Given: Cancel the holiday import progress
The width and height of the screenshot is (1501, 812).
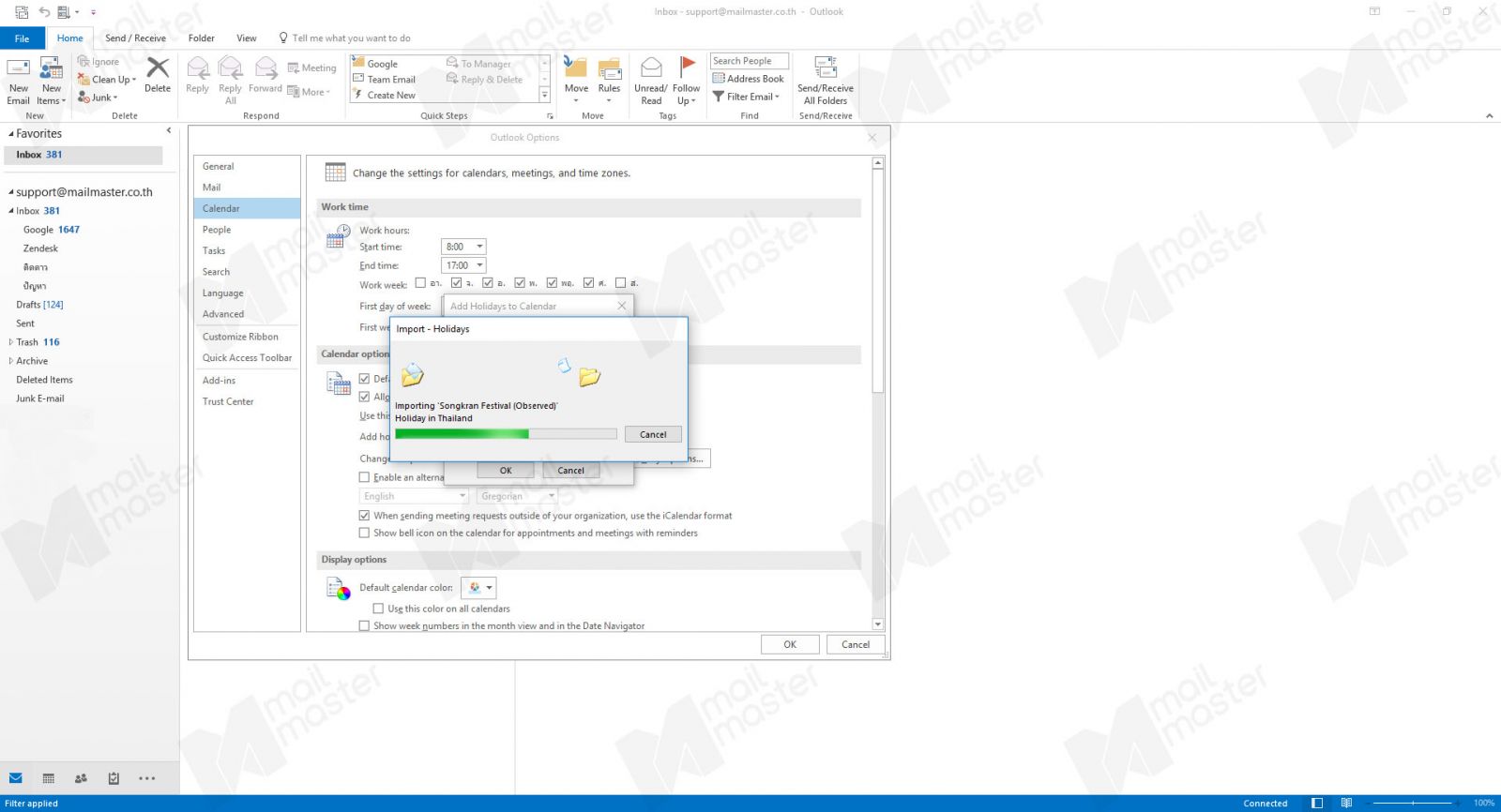Looking at the screenshot, I should pyautogui.click(x=653, y=434).
